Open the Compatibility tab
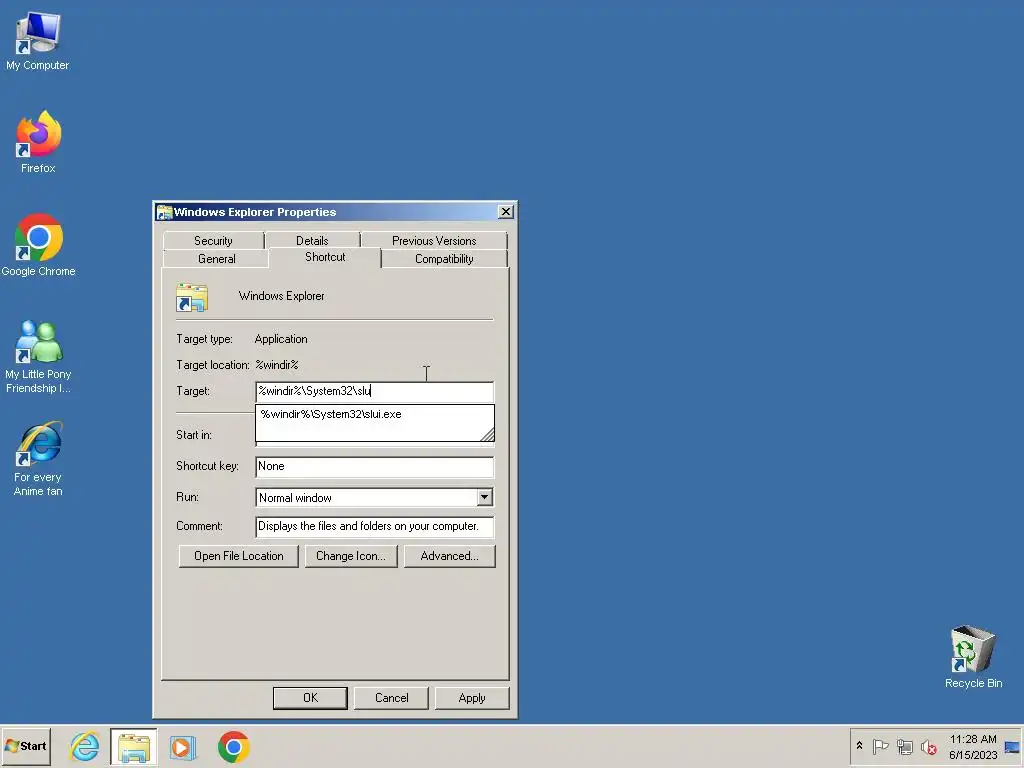The image size is (1024, 768). [x=444, y=259]
